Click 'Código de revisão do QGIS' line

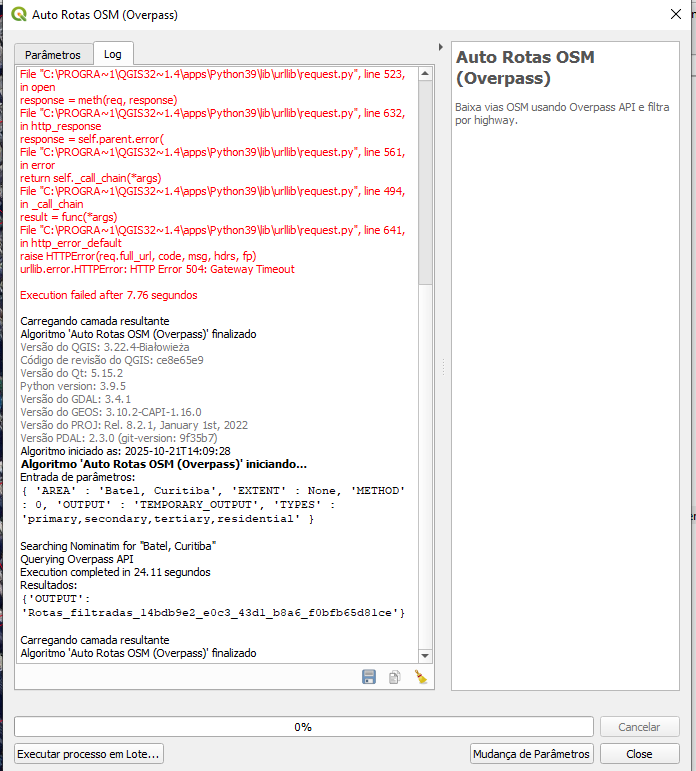(x=112, y=360)
